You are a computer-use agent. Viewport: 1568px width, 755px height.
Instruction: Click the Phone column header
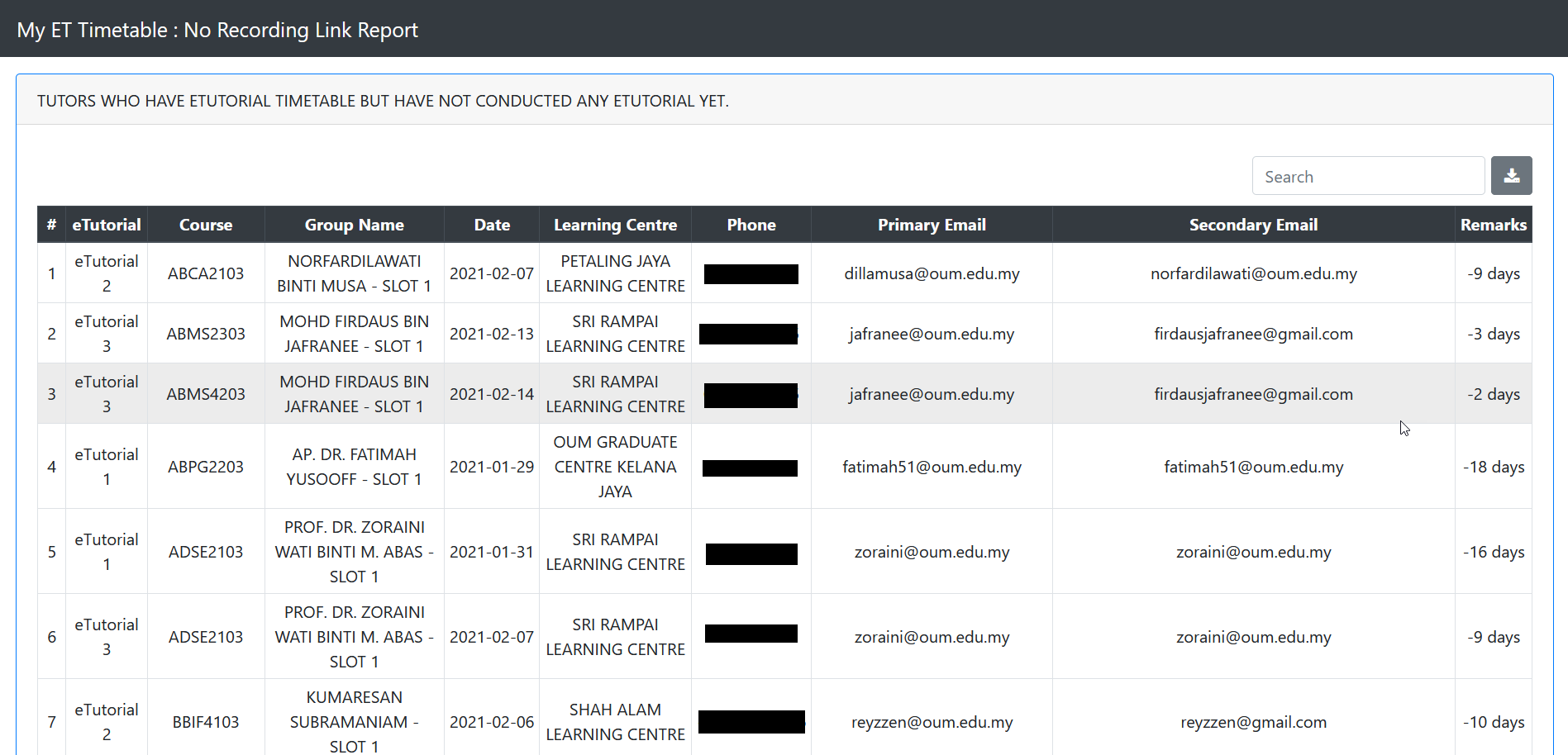click(751, 225)
